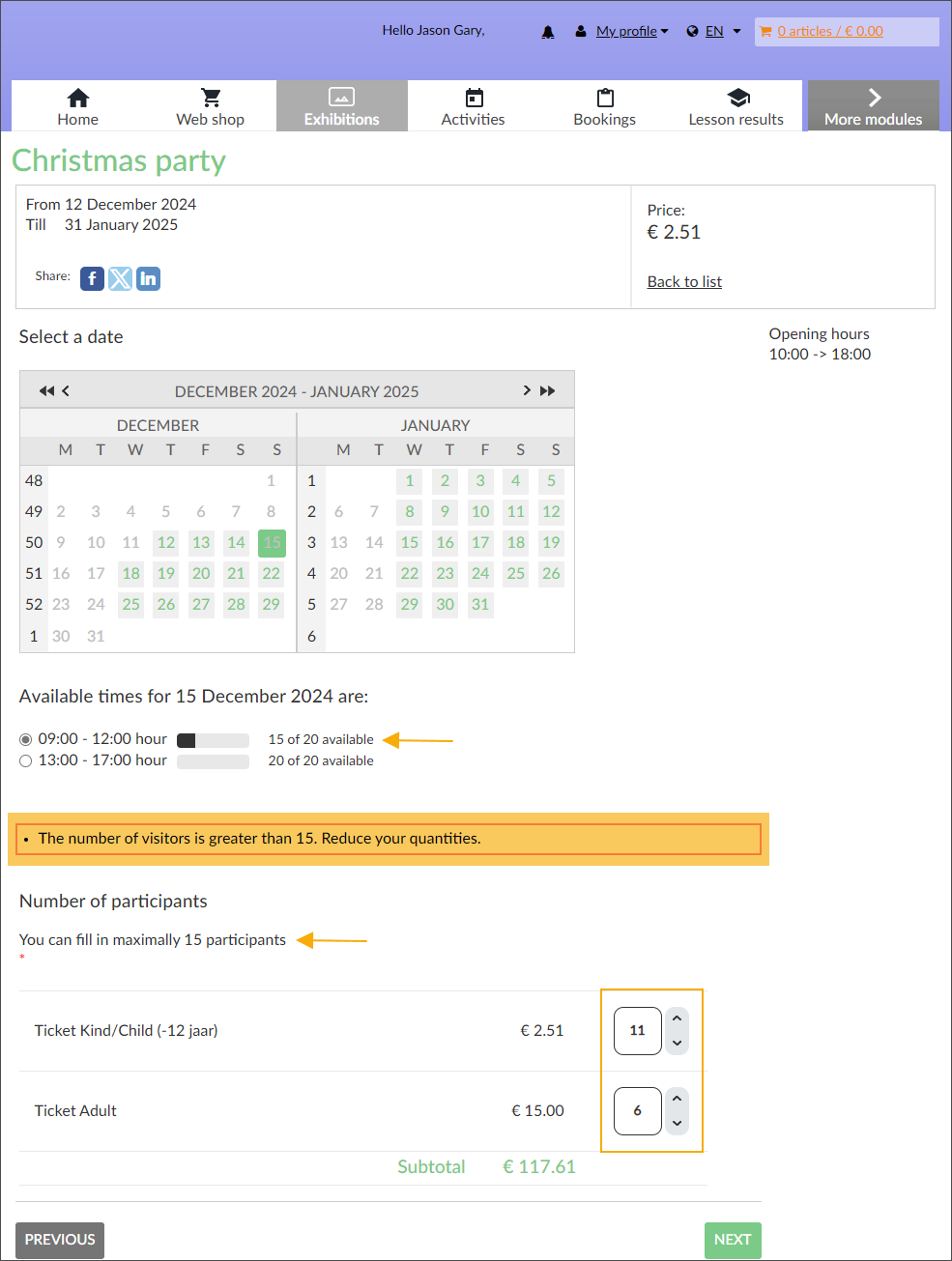Increase Ticket Kind/Child quantity
The height and width of the screenshot is (1261, 952).
click(x=677, y=1018)
